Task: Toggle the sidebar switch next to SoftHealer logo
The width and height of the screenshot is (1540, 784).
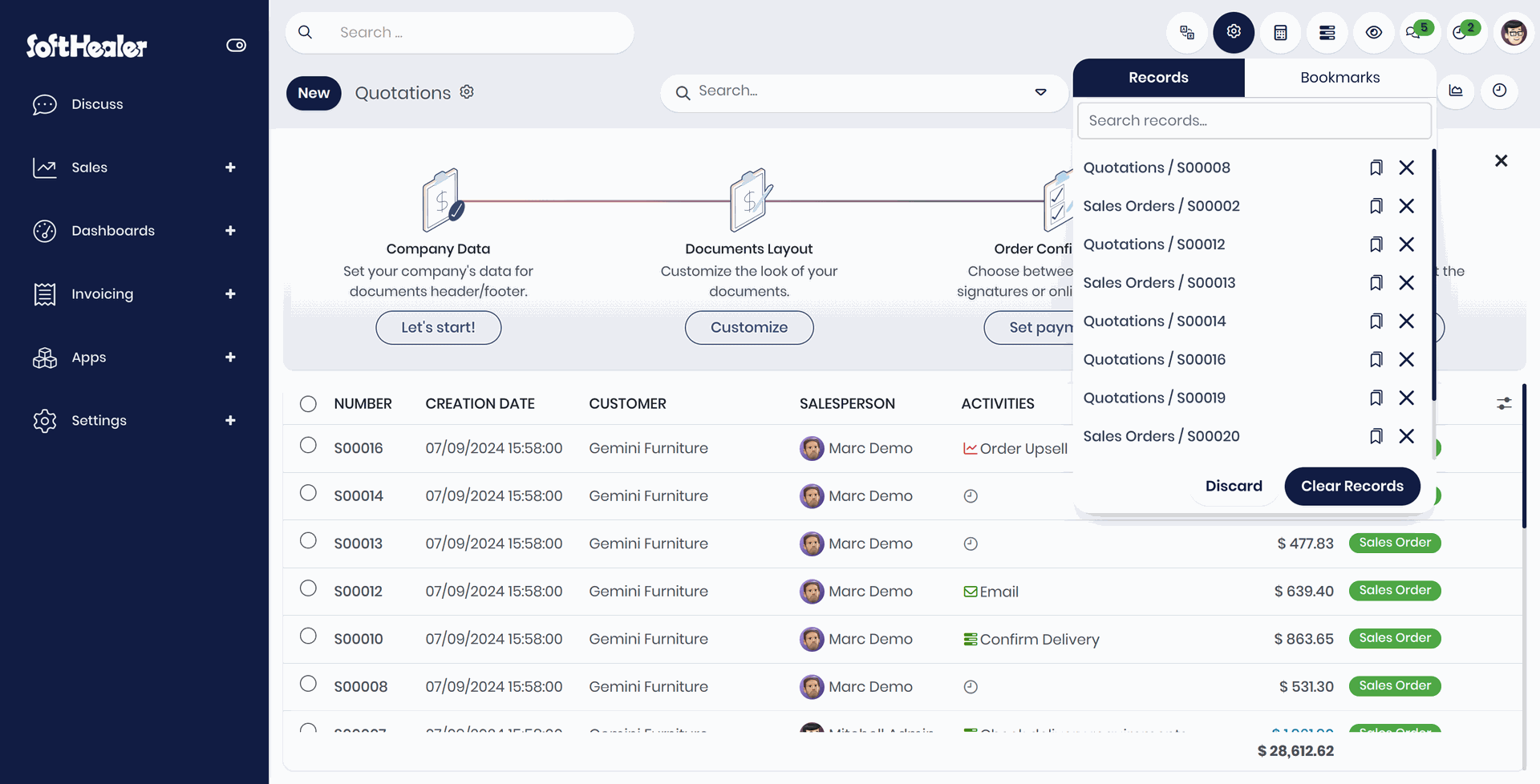Action: (x=236, y=46)
